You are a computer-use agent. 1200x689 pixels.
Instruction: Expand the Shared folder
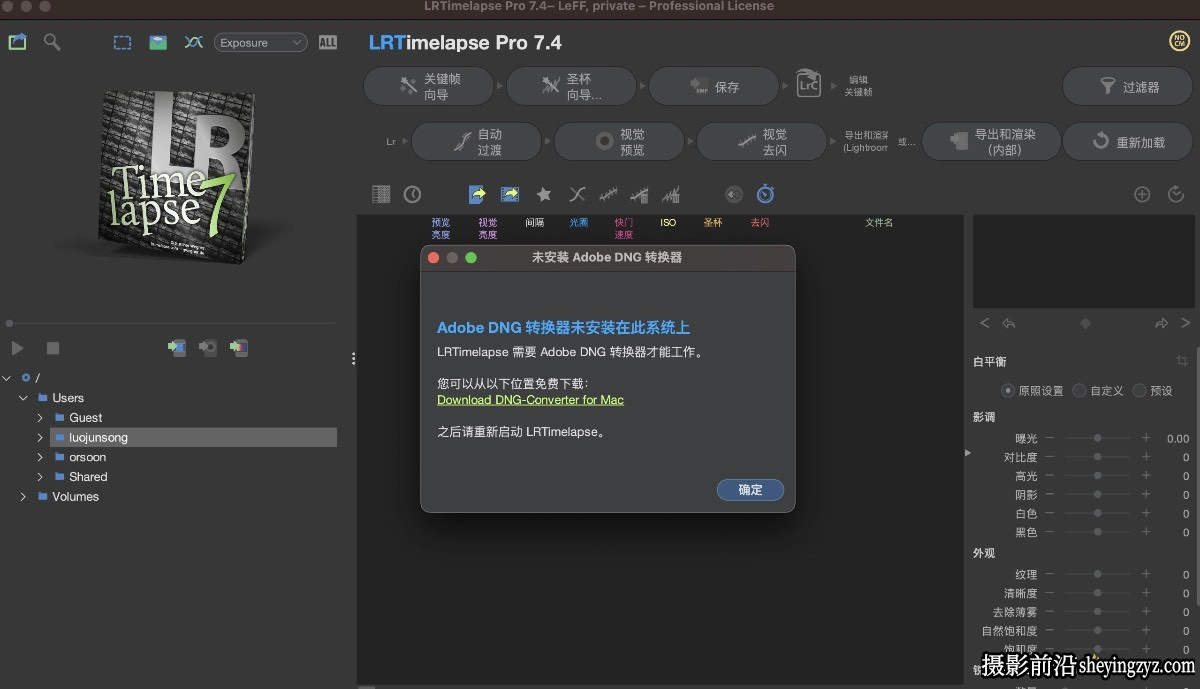pyautogui.click(x=40, y=477)
